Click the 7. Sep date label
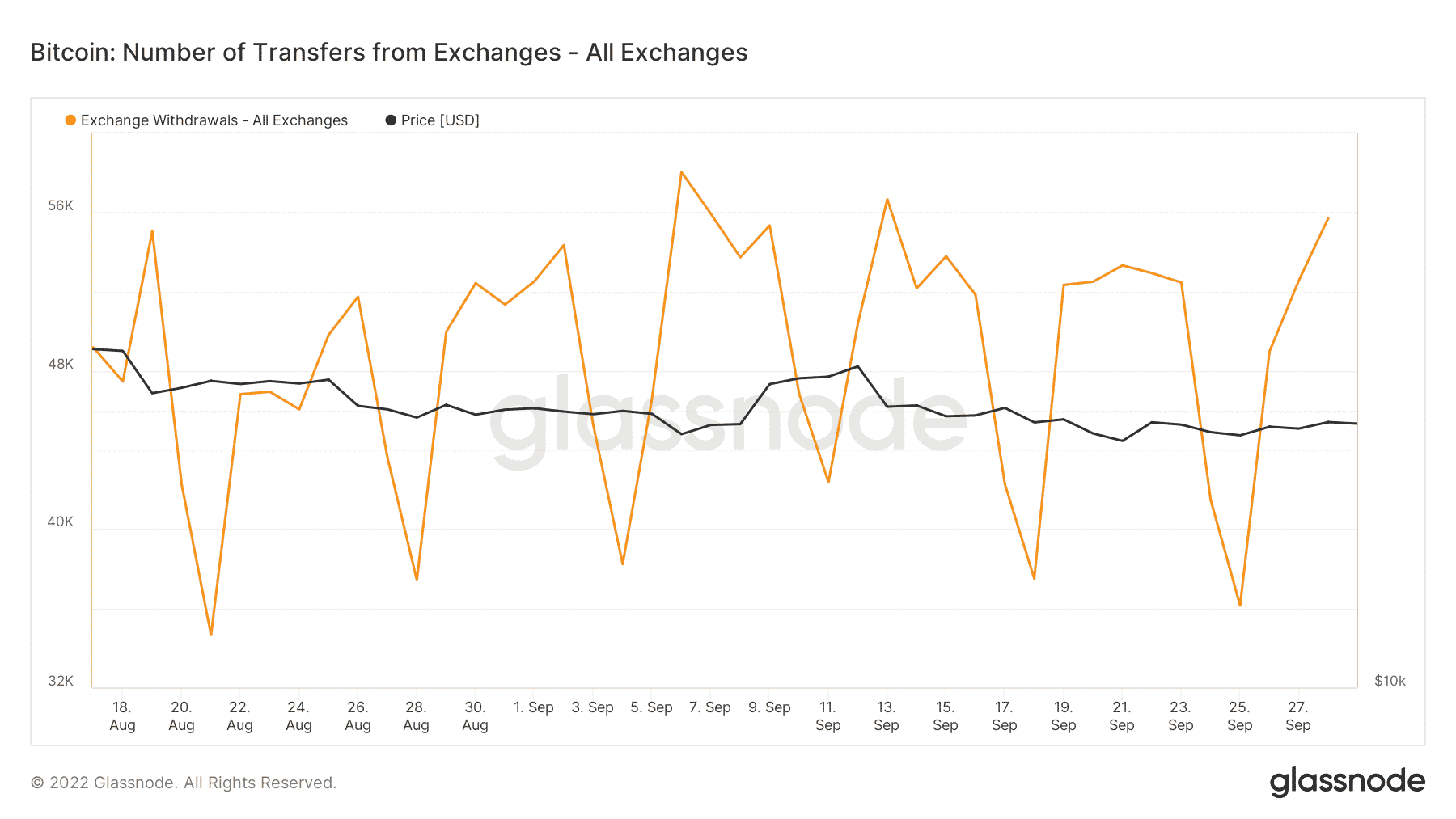This screenshot has height=819, width=1456. pos(709,707)
